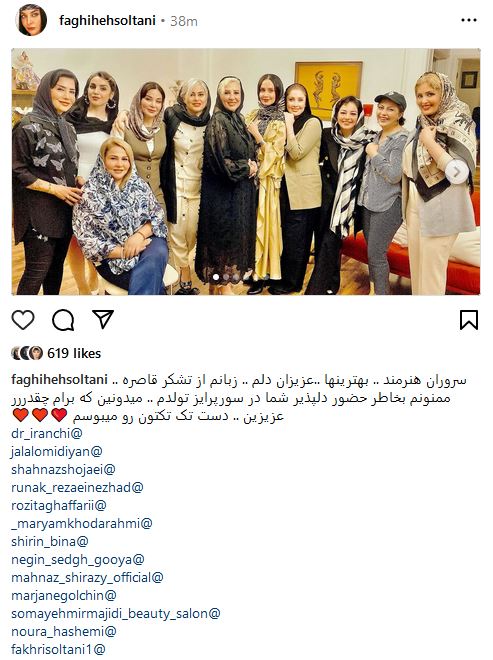493x660 pixels.
Task: Like the post with the heart icon
Action: point(23,320)
